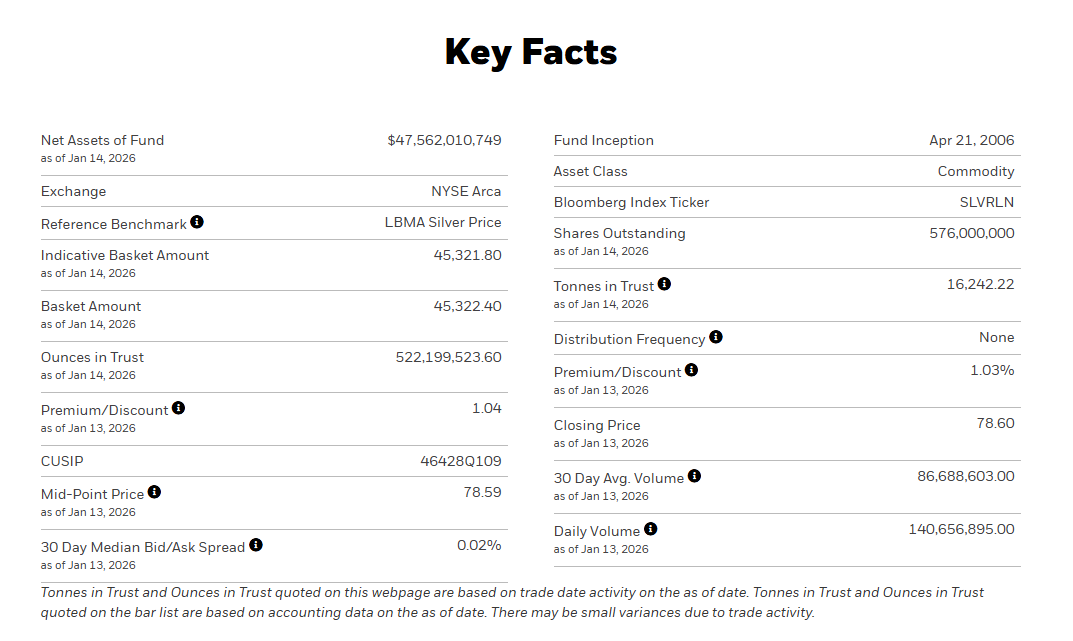
Task: Click the Tonnes in Trust info icon
Action: 664,284
